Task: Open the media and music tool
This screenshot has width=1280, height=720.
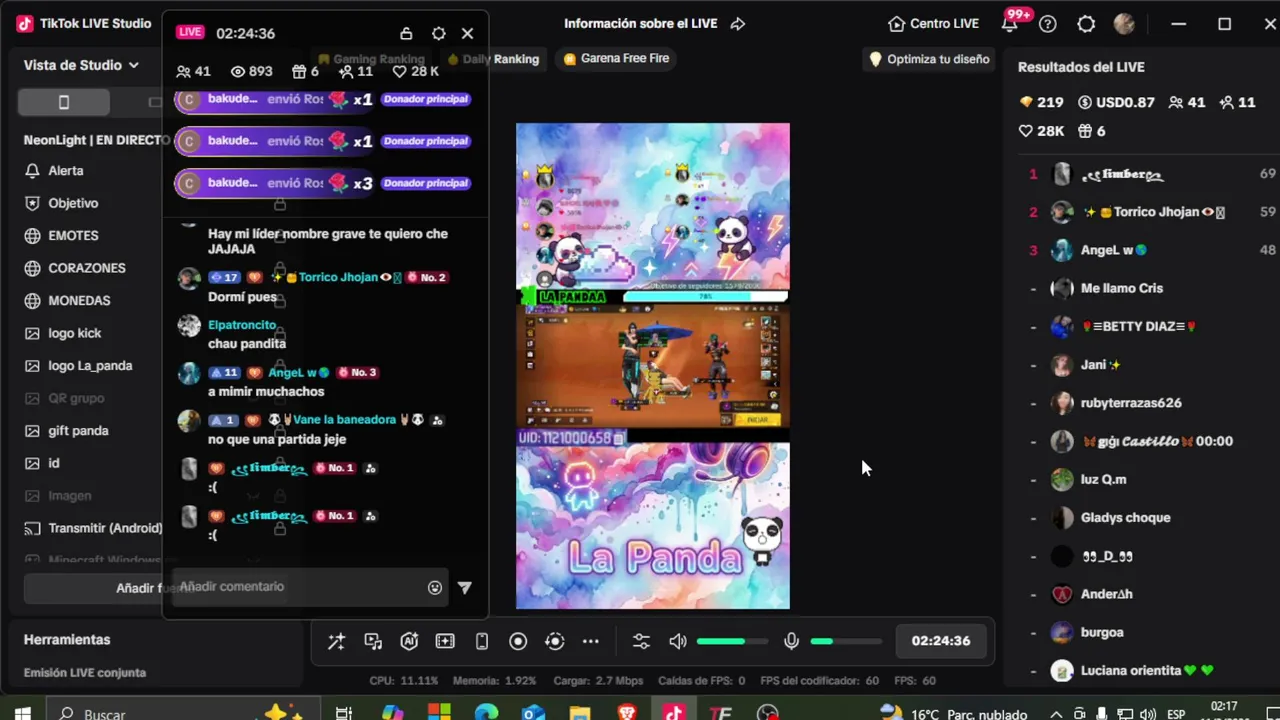Action: [373, 642]
